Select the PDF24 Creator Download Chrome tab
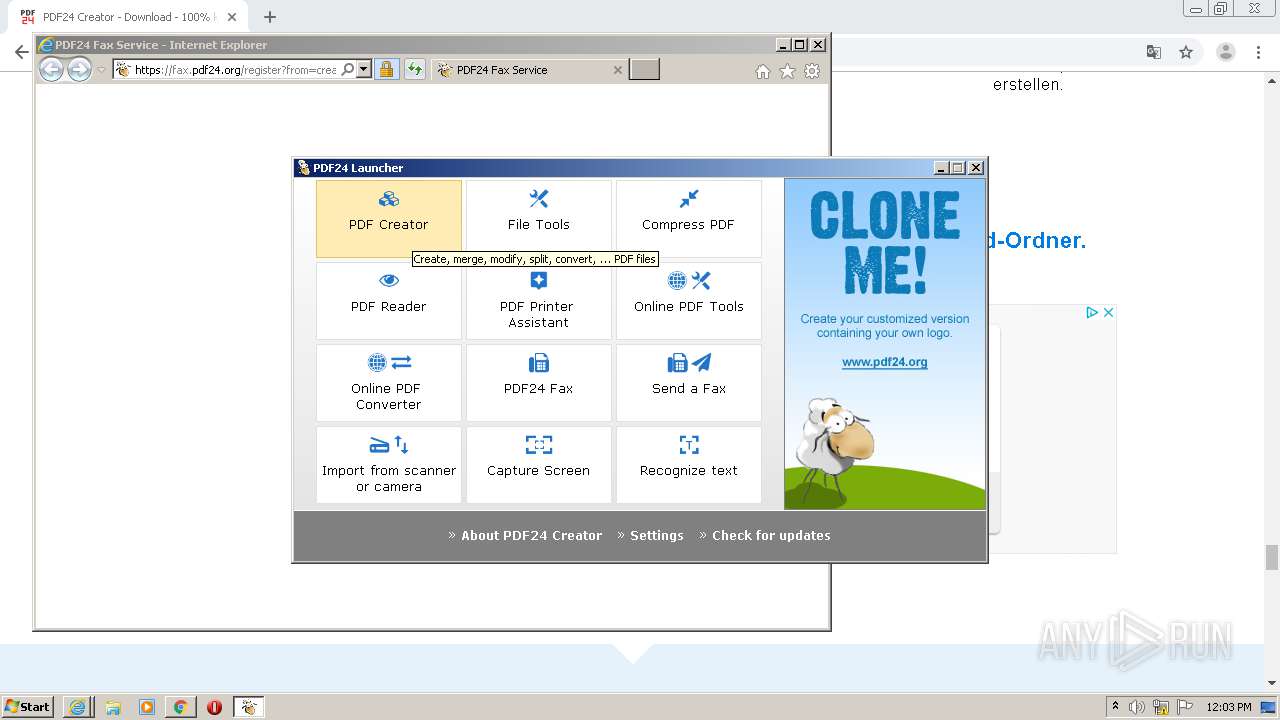1280x720 pixels. tap(130, 17)
